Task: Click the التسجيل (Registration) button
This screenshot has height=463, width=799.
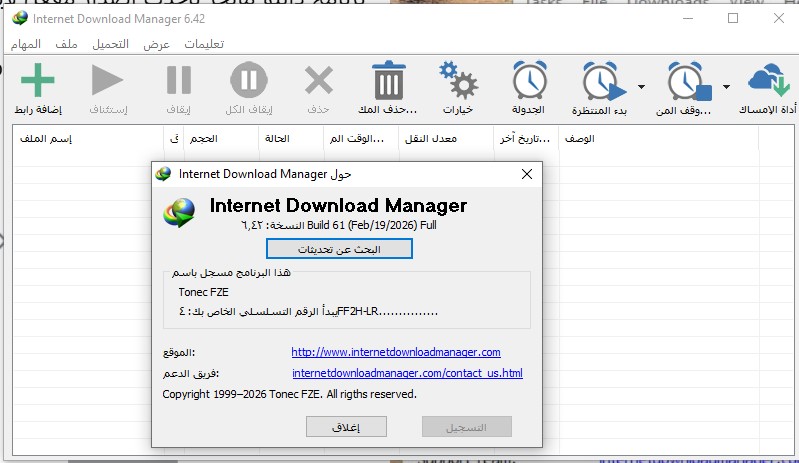Action: click(466, 427)
